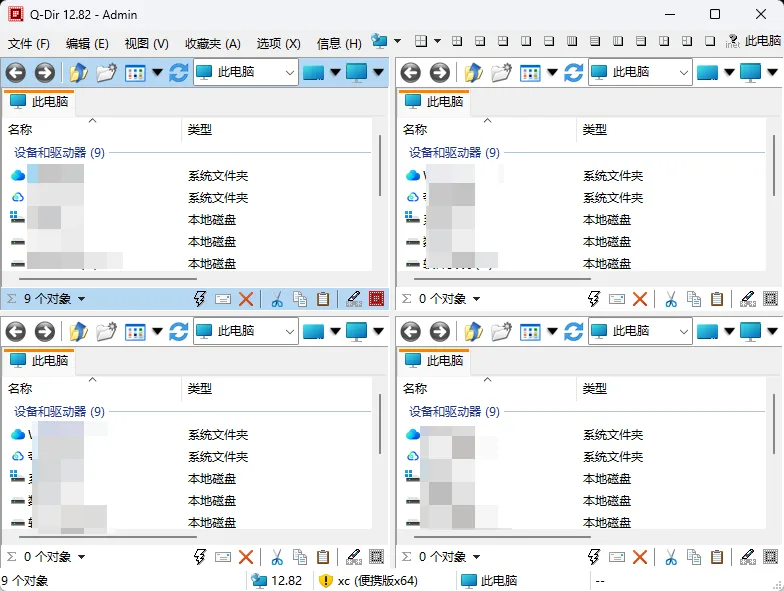Go back in the top-right pane
The height and width of the screenshot is (591, 784).
tap(410, 72)
